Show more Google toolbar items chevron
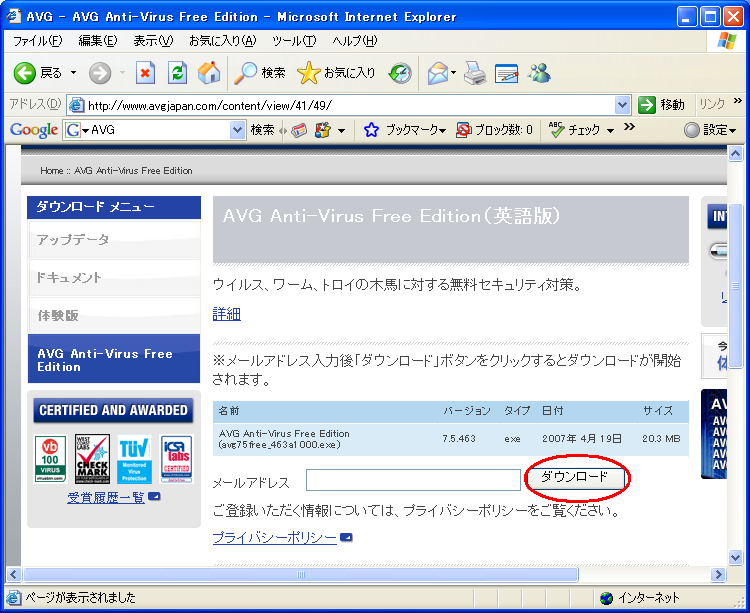The height and width of the screenshot is (613, 750). [x=629, y=127]
